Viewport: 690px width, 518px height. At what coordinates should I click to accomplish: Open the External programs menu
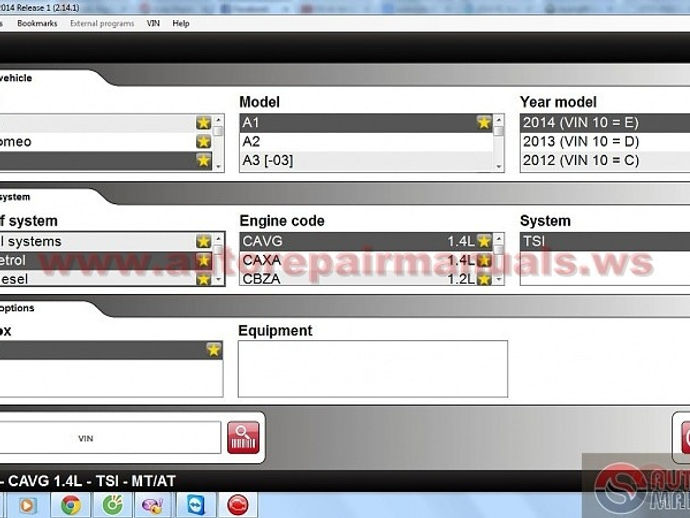[102, 23]
